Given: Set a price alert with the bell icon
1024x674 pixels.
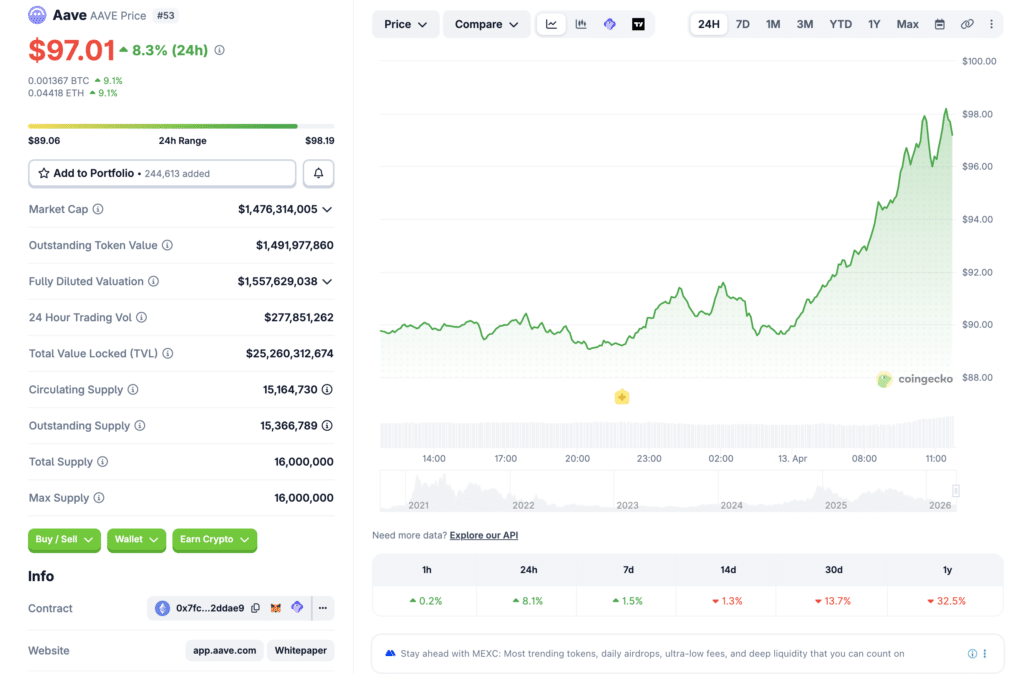Looking at the screenshot, I should pyautogui.click(x=318, y=173).
